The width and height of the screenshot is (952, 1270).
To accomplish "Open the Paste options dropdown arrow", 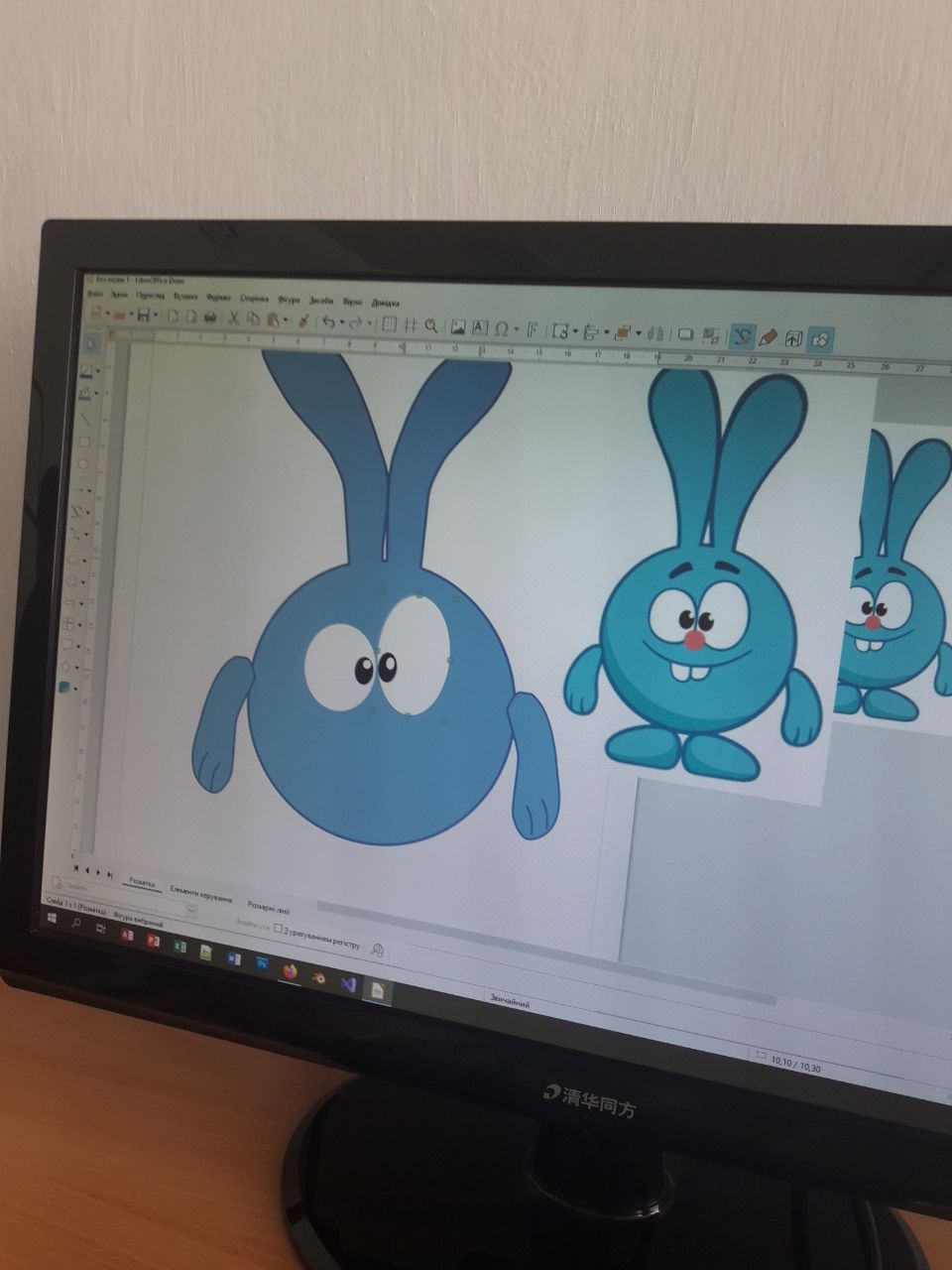I will click(285, 319).
